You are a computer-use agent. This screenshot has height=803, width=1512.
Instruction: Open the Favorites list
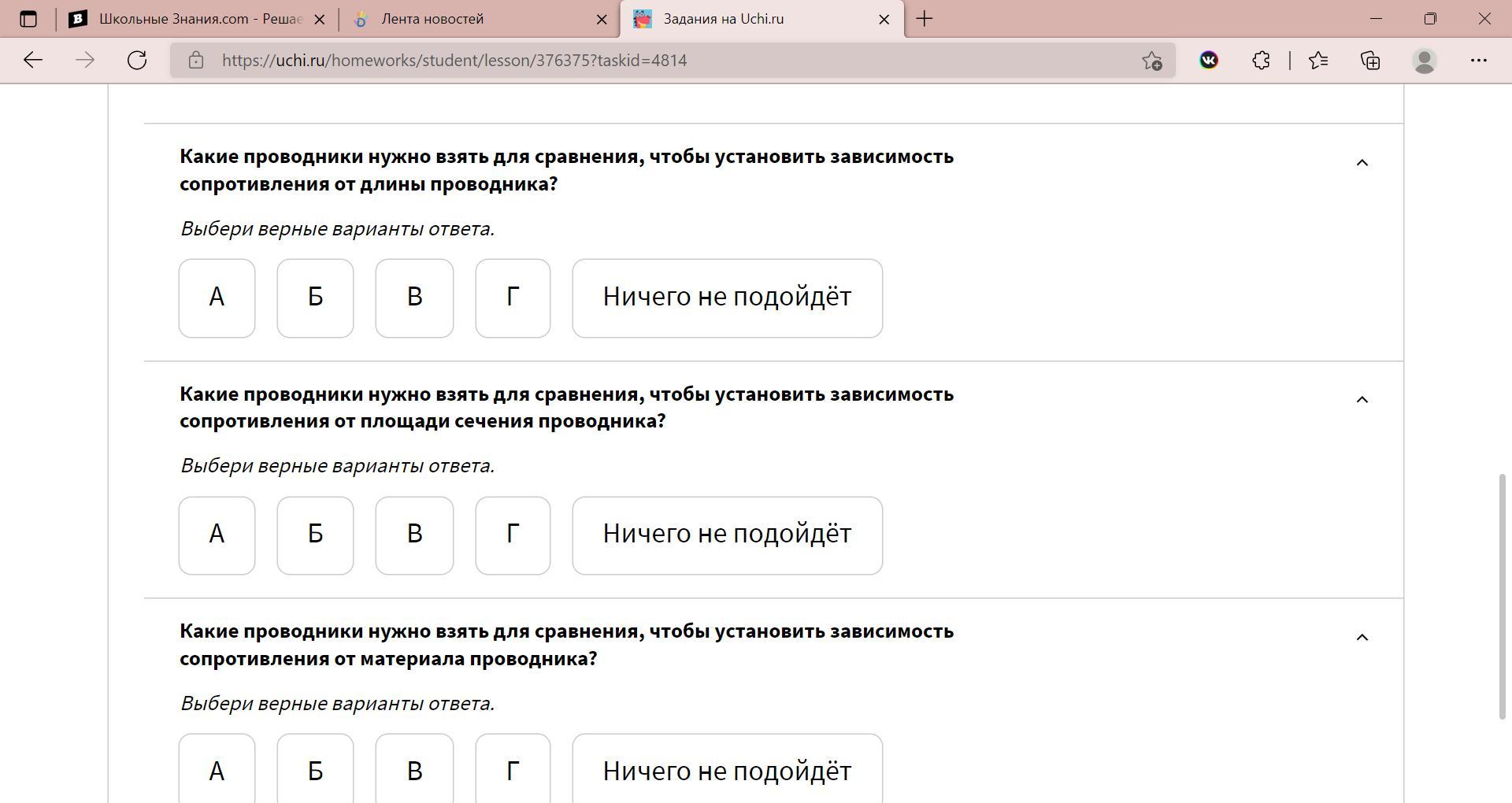tap(1318, 61)
